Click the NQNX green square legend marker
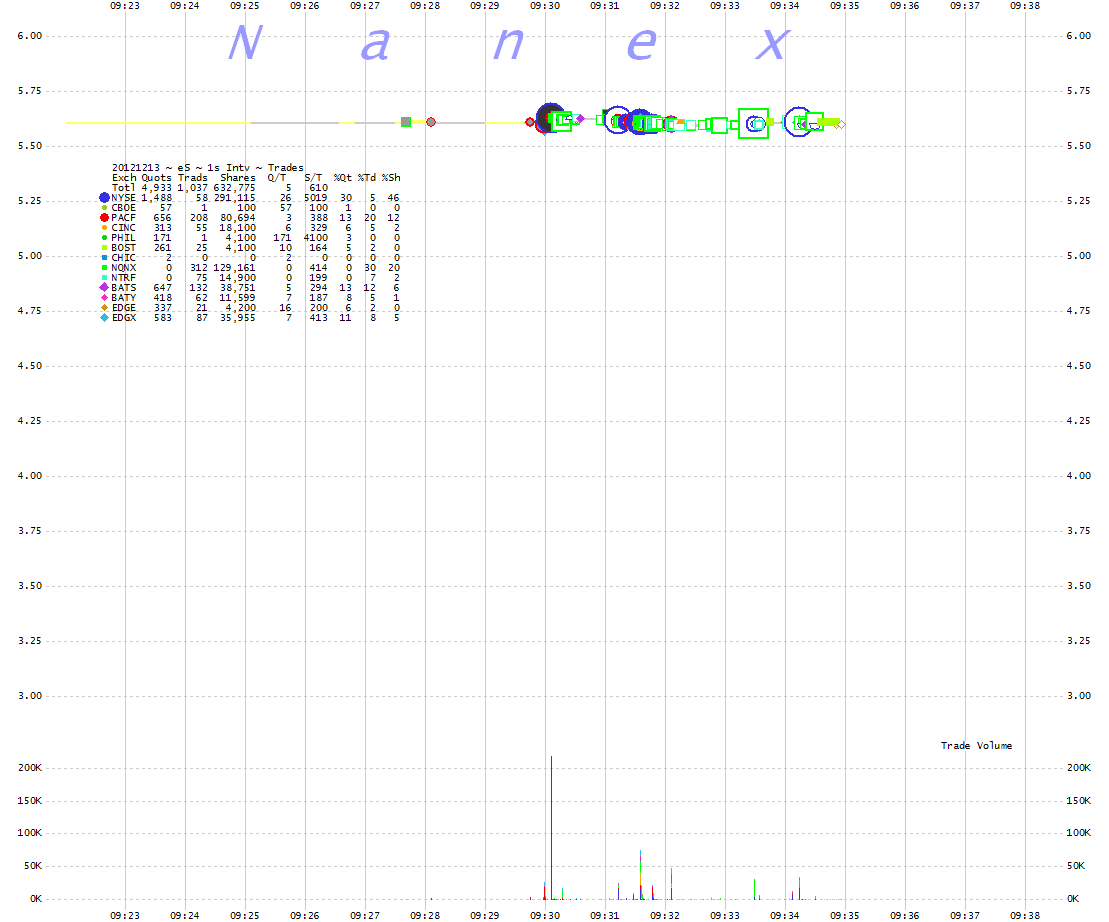 click(x=104, y=268)
